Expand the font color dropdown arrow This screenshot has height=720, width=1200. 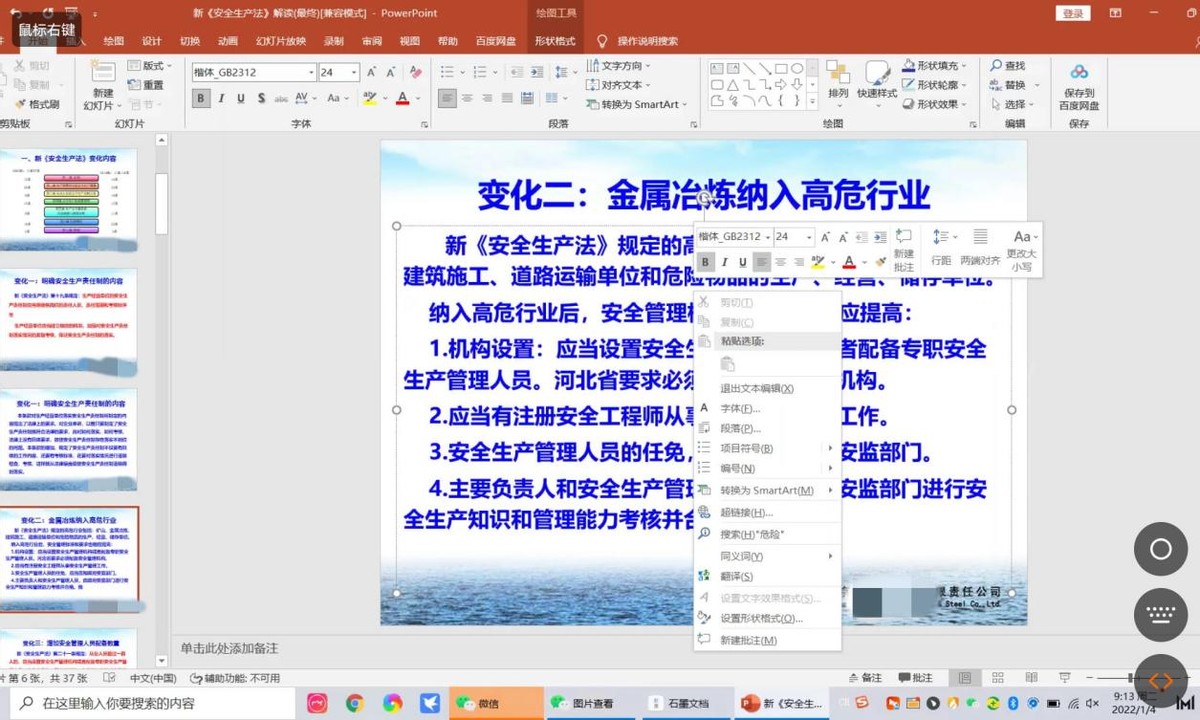(x=416, y=99)
